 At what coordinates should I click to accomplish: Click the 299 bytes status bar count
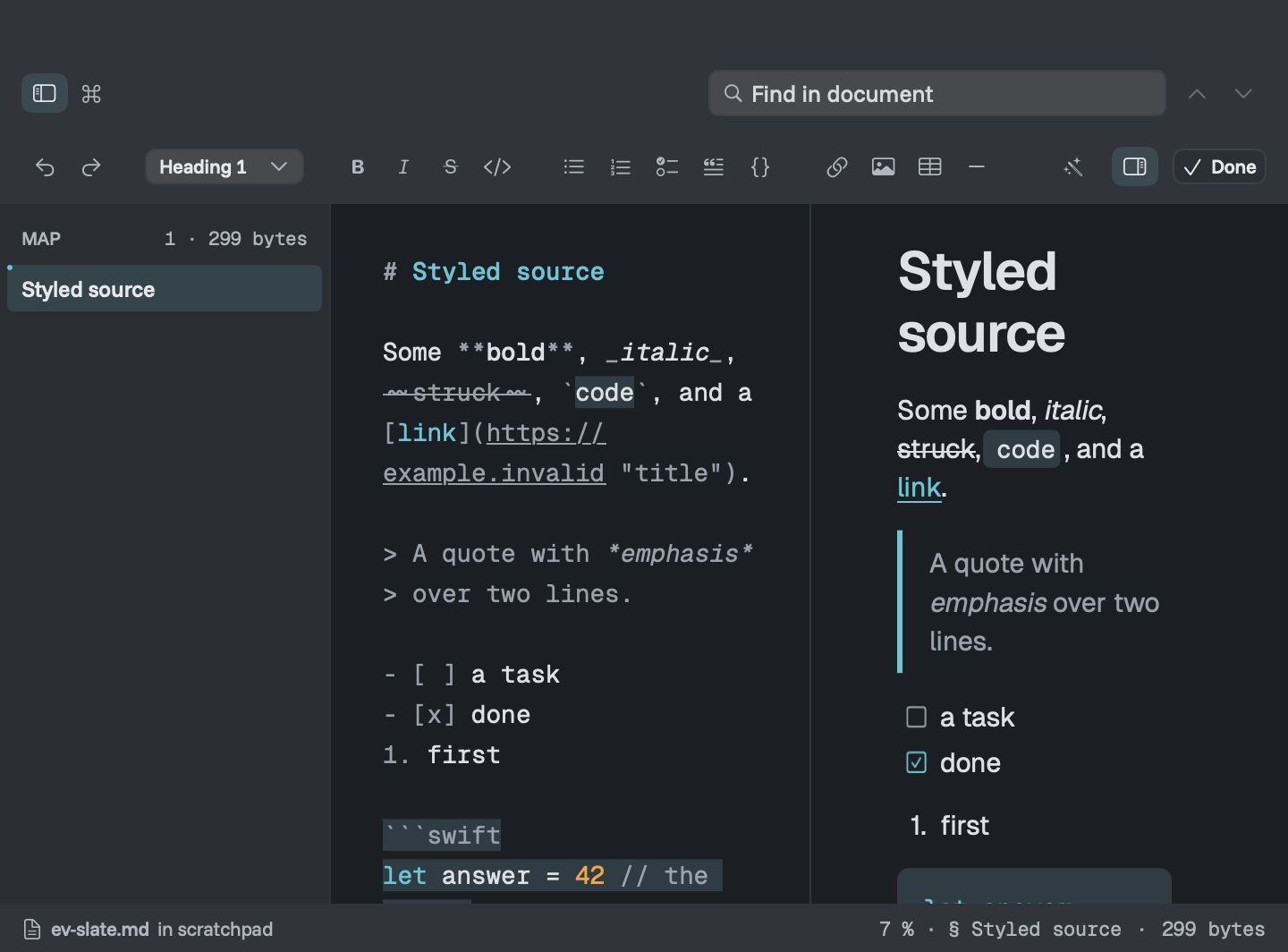[x=1213, y=930]
